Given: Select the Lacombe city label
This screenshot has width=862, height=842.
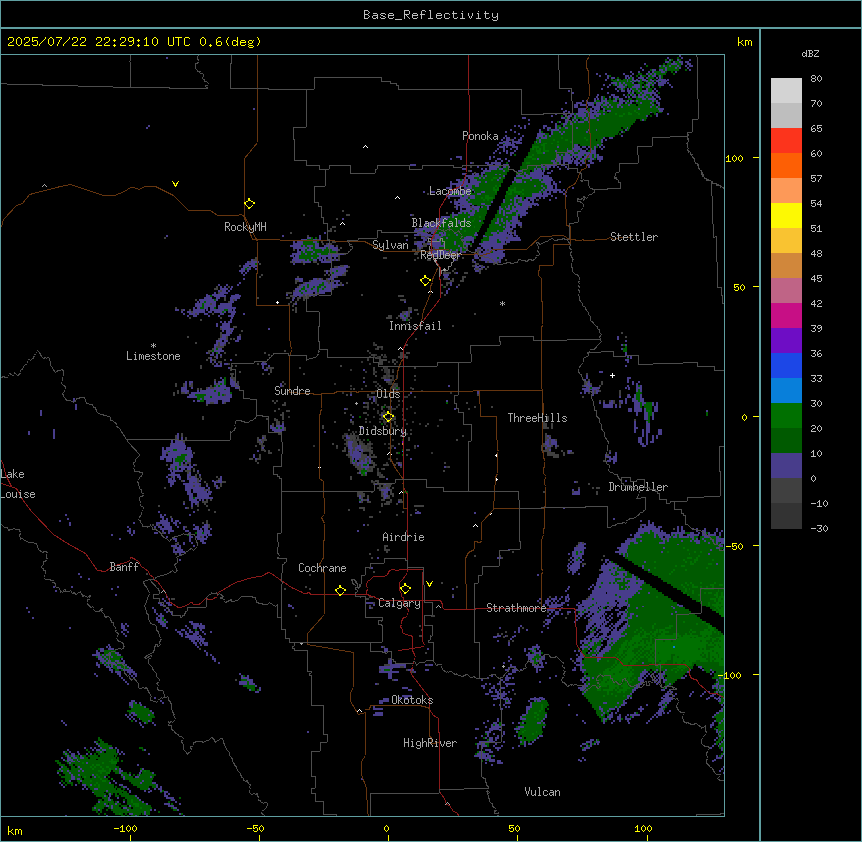Looking at the screenshot, I should [450, 191].
